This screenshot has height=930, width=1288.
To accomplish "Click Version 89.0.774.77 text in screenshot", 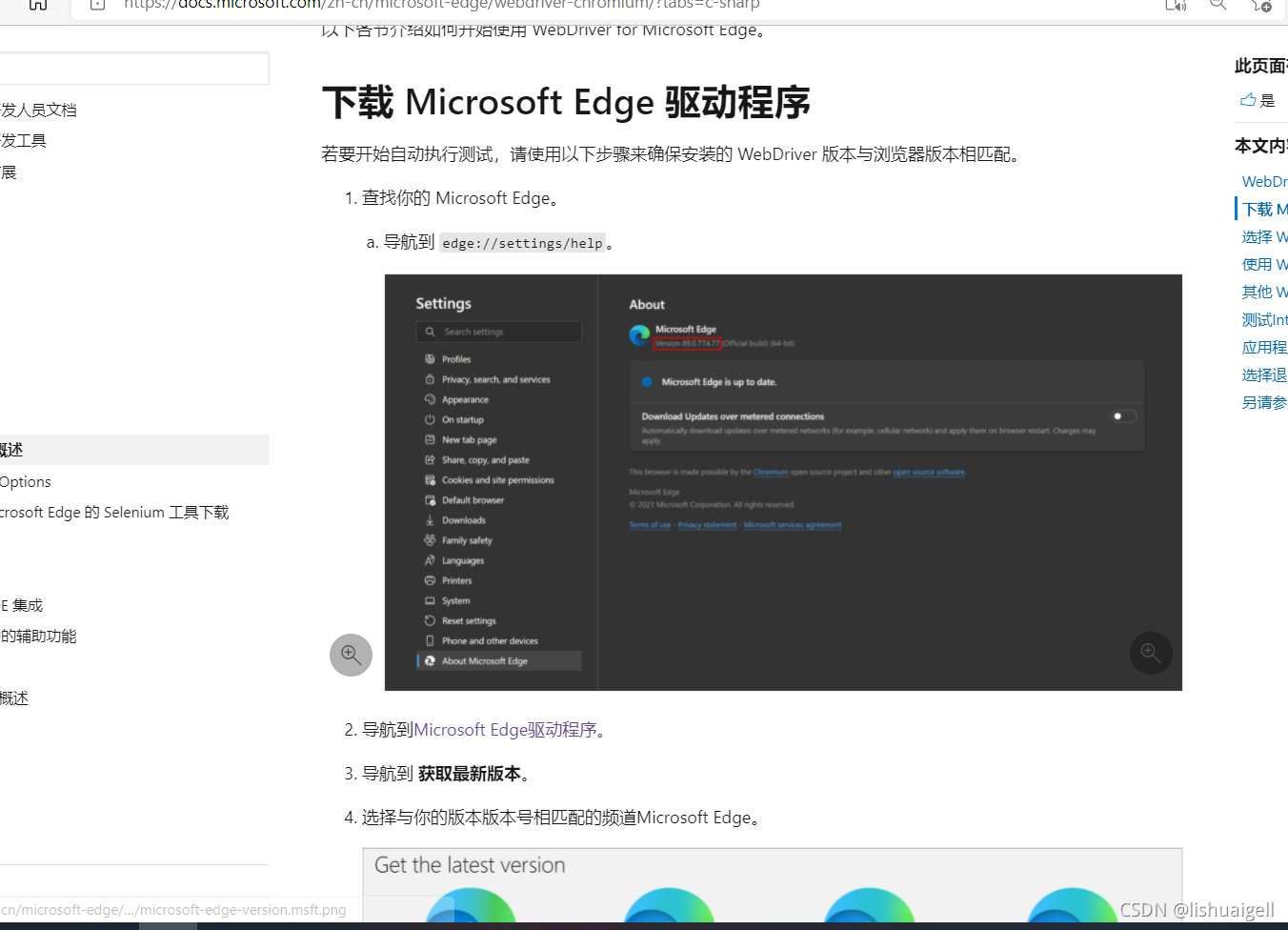I will click(x=687, y=343).
